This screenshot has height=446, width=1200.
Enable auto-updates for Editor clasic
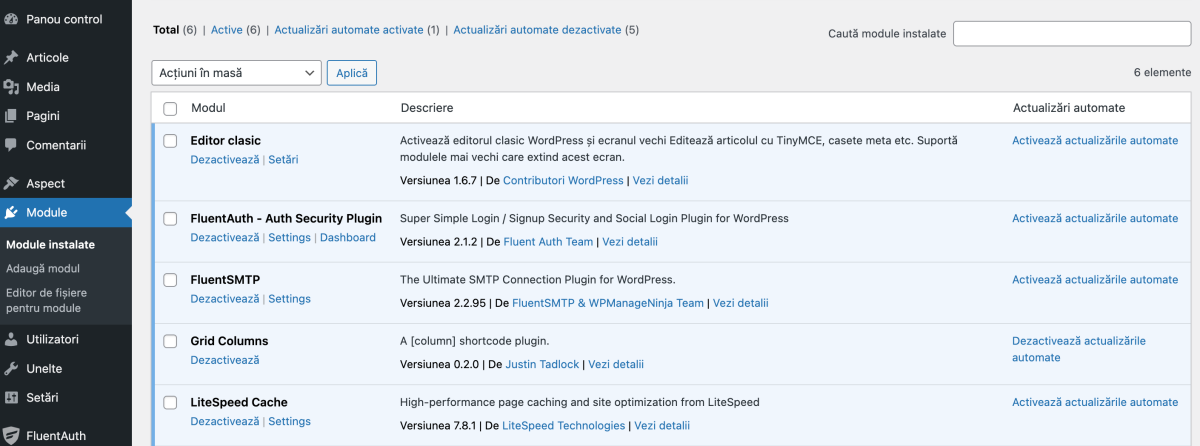(x=1095, y=140)
